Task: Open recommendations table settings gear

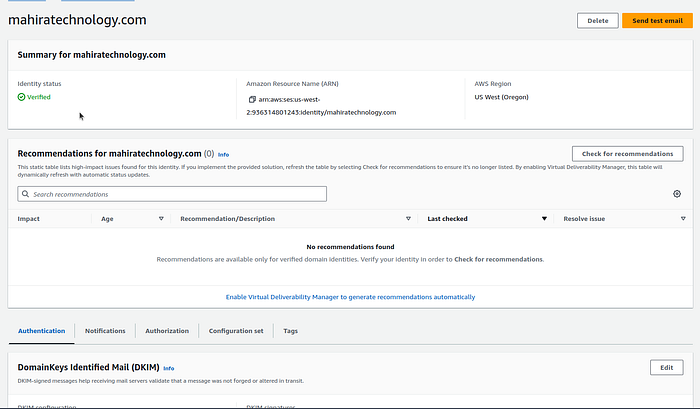Action: coord(677,194)
